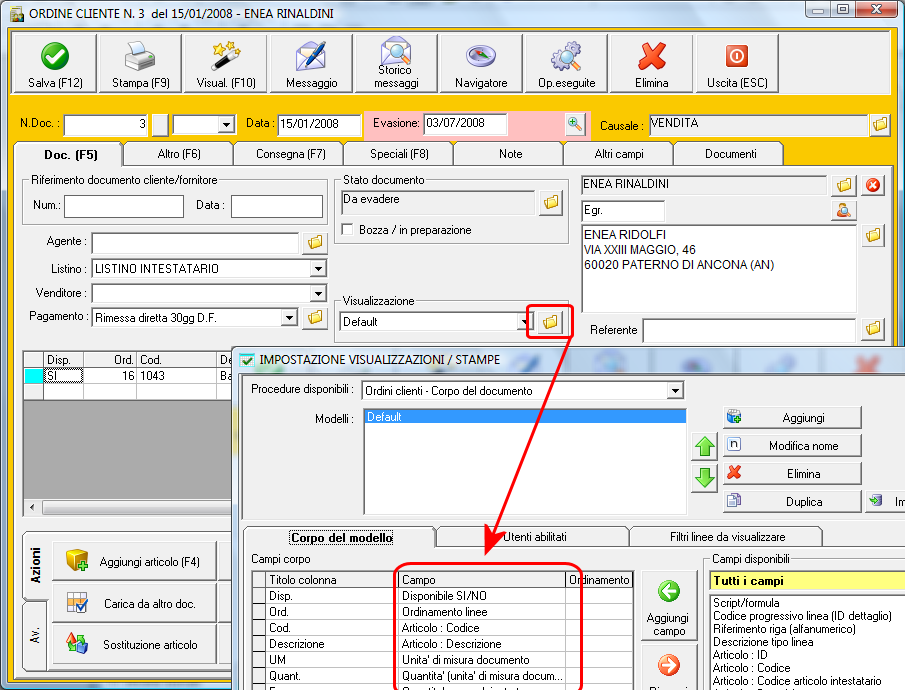The width and height of the screenshot is (905, 690).
Task: Click order grid cell 1043
Action: (x=176, y=376)
